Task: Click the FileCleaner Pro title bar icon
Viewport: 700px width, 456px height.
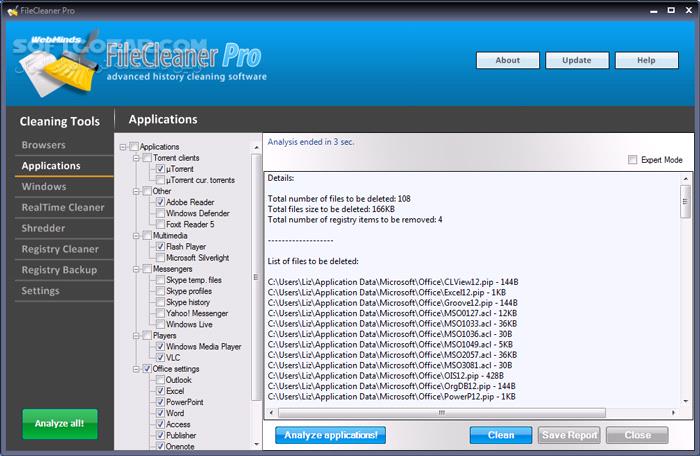Action: pyautogui.click(x=12, y=10)
